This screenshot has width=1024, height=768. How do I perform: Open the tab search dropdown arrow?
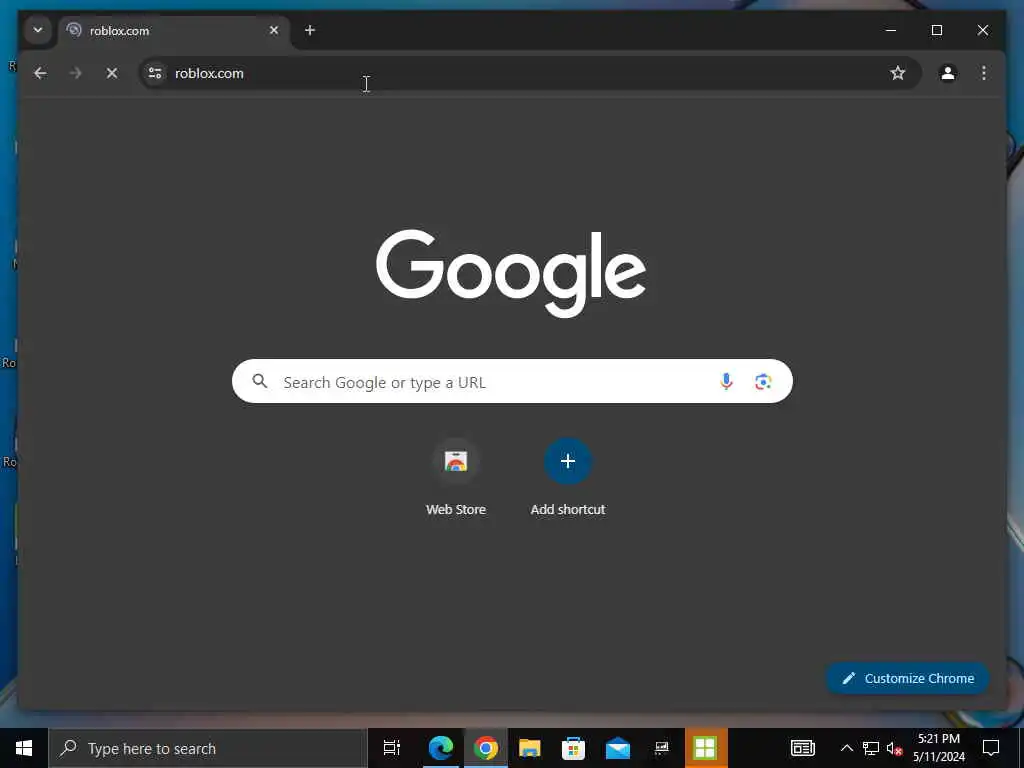click(38, 30)
